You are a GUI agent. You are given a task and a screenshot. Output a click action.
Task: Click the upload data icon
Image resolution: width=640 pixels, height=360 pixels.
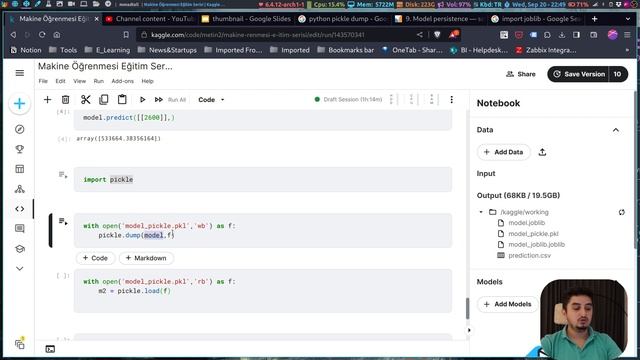click(x=542, y=152)
